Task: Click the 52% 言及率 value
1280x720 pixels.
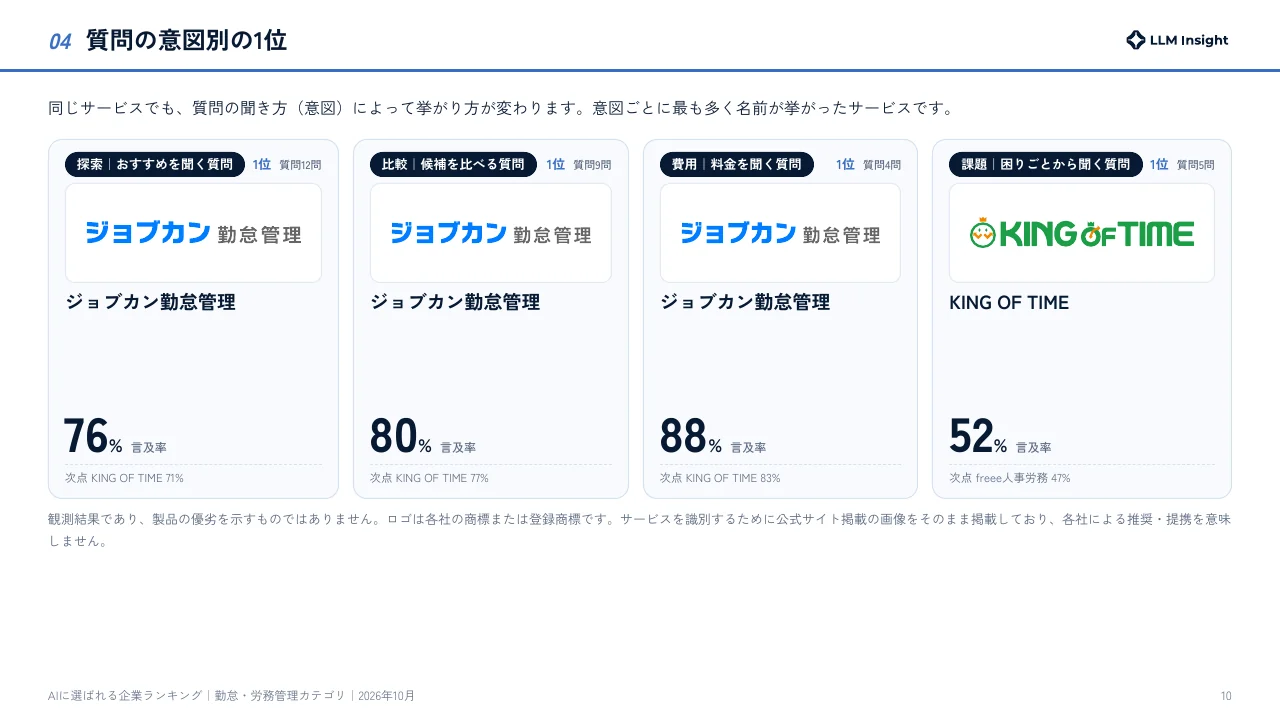Action: click(x=1000, y=436)
